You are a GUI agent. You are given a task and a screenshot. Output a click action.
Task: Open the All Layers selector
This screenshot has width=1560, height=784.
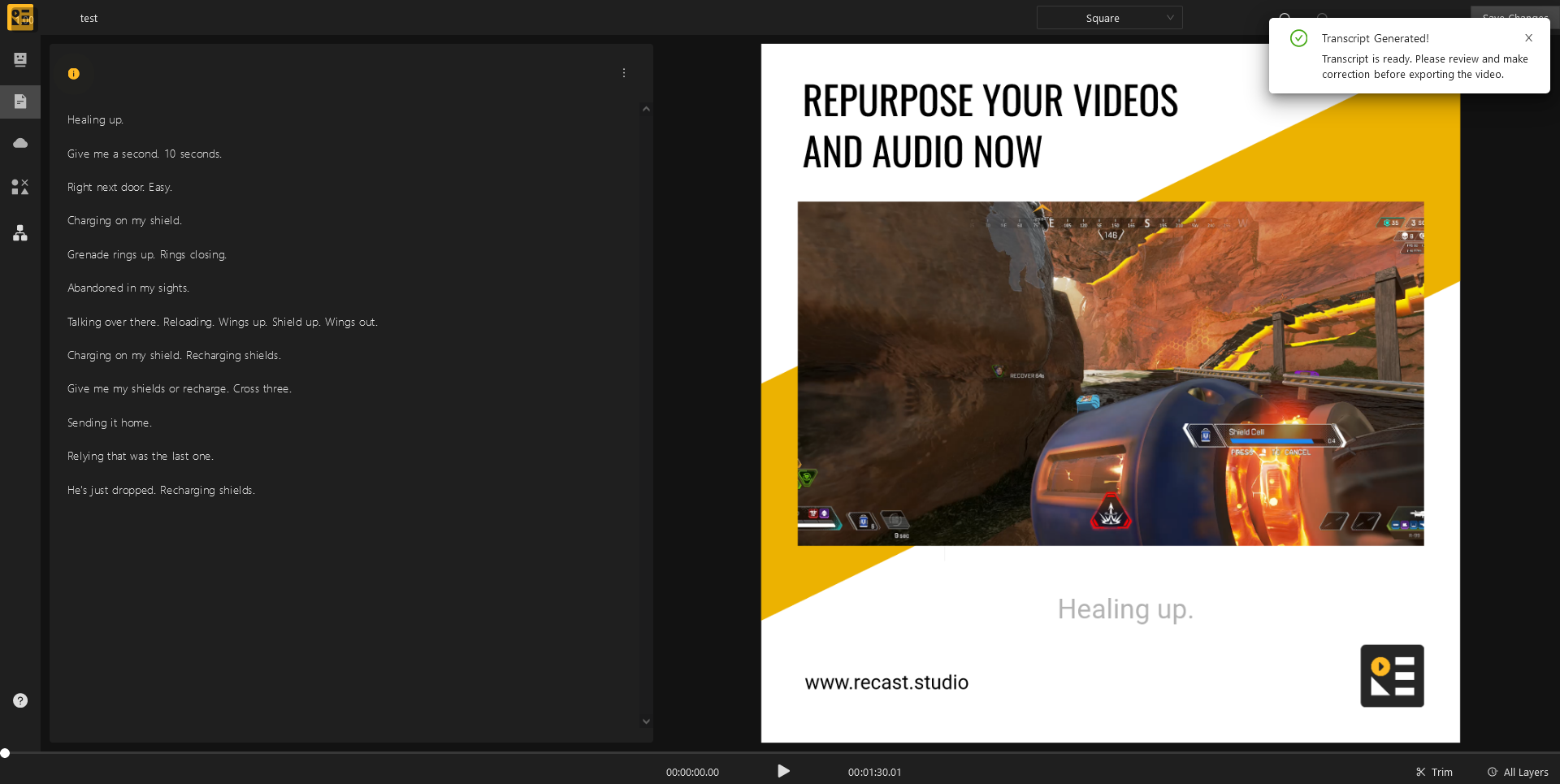point(1518,772)
